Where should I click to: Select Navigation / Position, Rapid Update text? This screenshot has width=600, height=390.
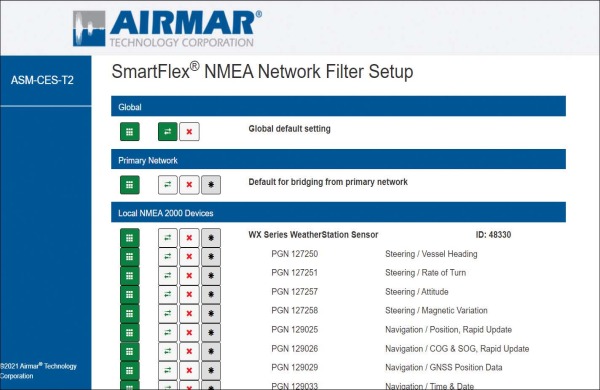coord(448,330)
